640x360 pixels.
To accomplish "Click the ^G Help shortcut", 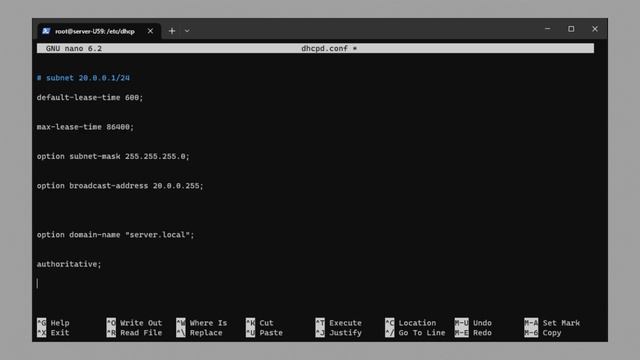I will [53, 323].
